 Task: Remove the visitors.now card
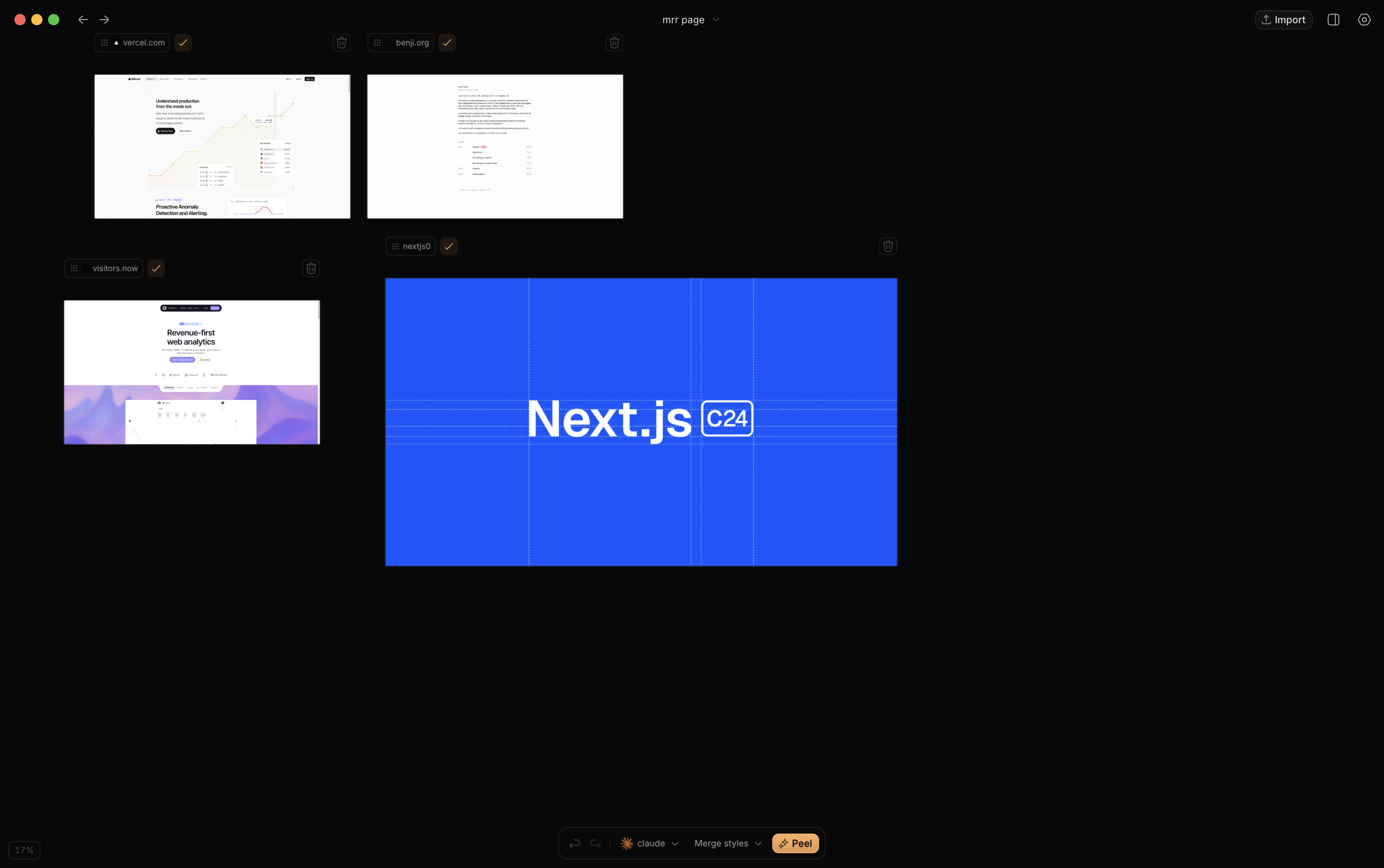coord(311,268)
